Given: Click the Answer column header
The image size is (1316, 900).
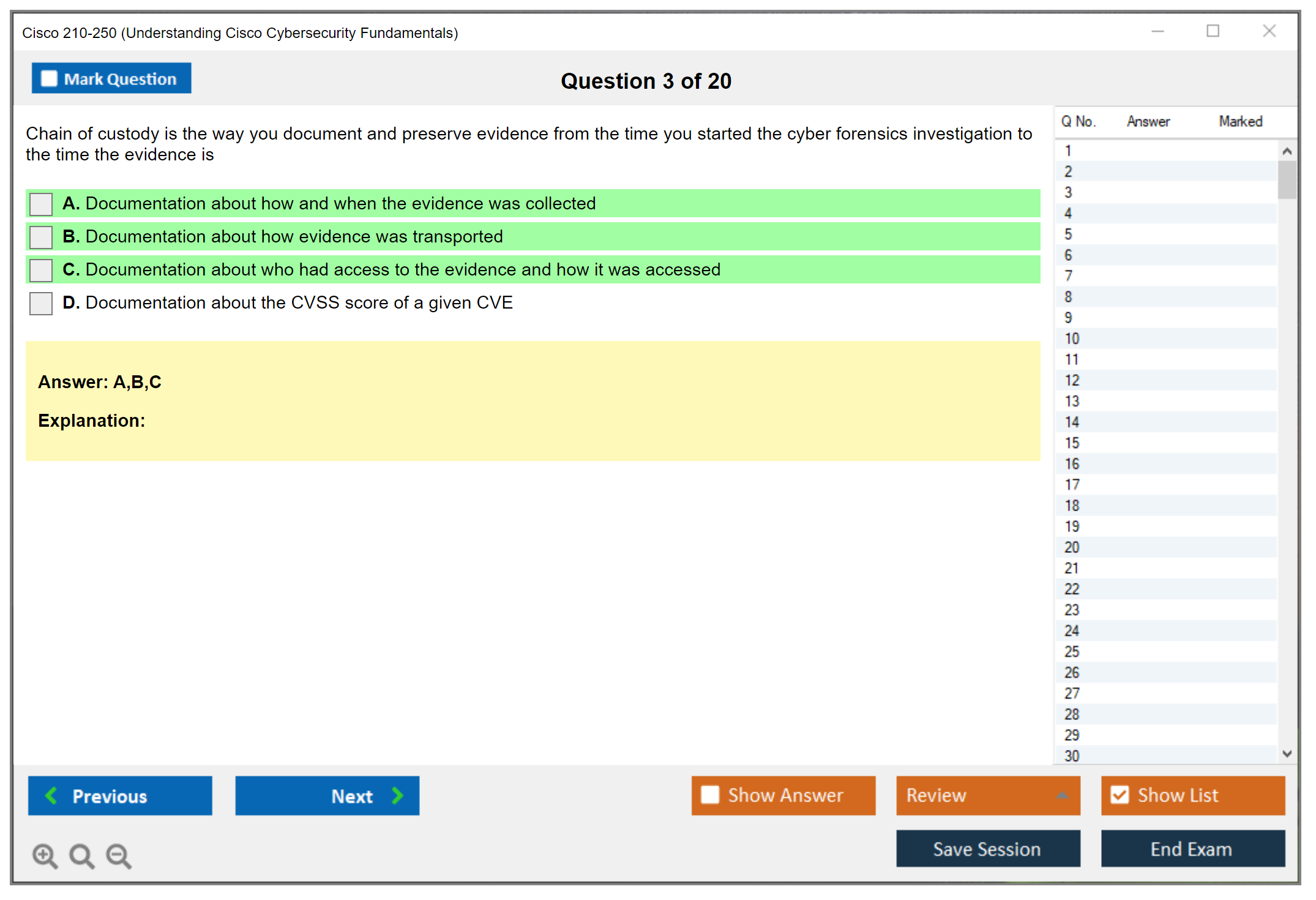Looking at the screenshot, I should 1148,121.
